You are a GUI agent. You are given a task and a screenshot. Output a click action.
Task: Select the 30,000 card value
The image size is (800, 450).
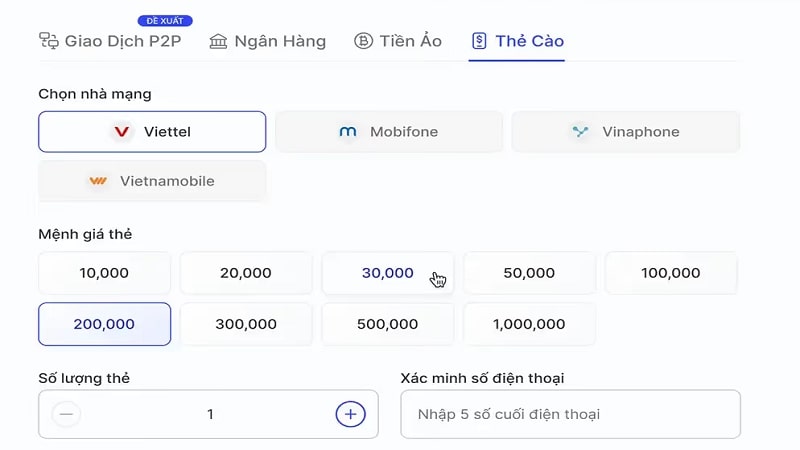(388, 273)
